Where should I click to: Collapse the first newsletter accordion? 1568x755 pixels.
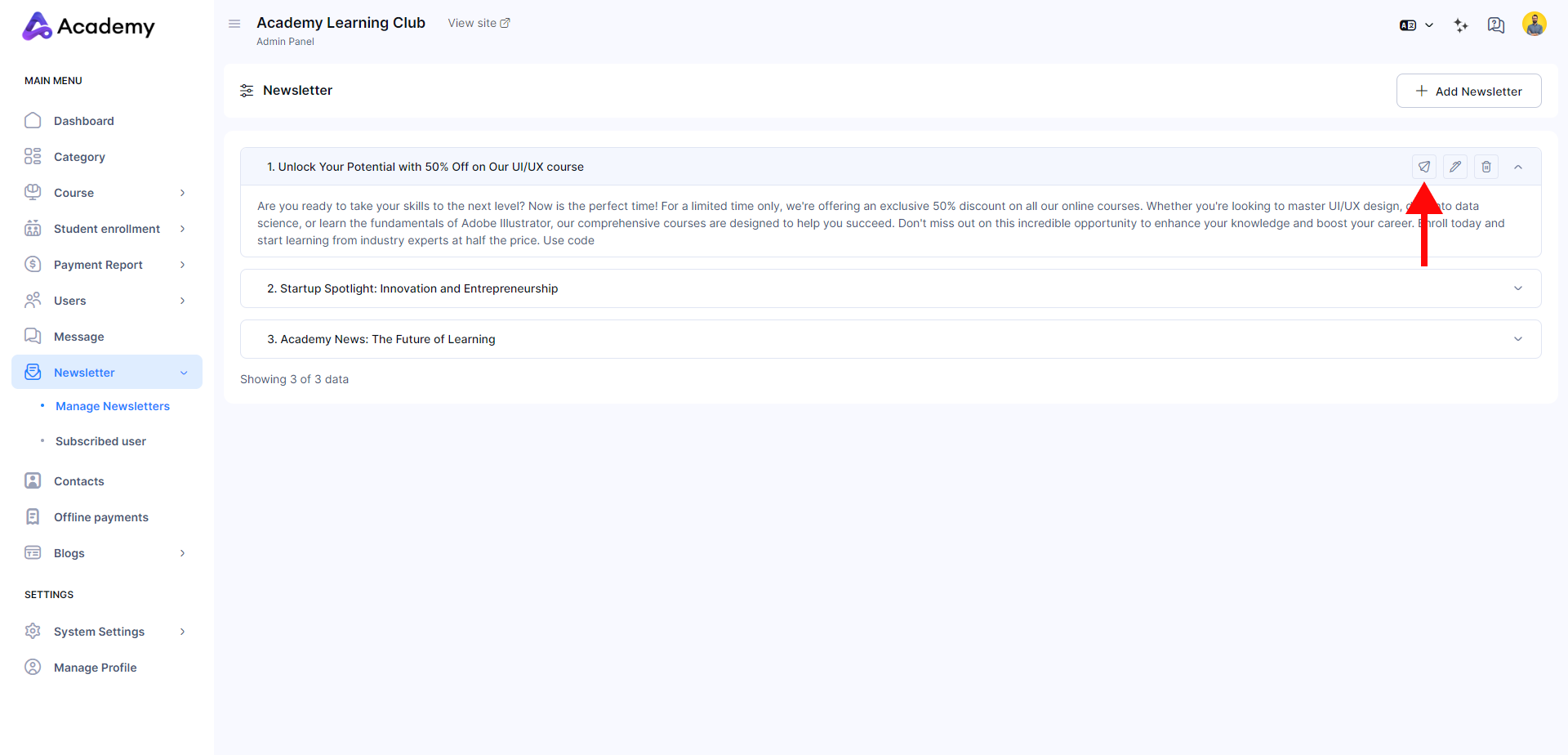pyautogui.click(x=1517, y=167)
